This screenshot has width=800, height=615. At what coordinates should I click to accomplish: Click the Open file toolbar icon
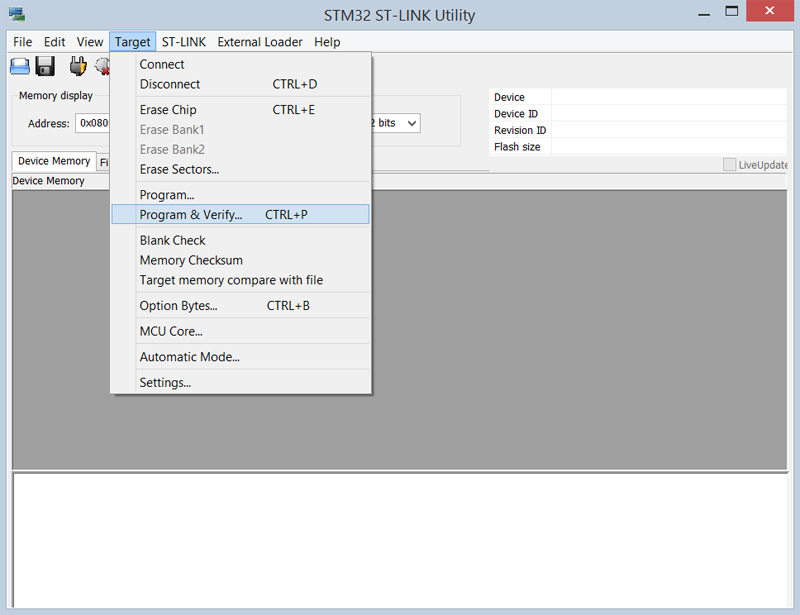point(20,66)
